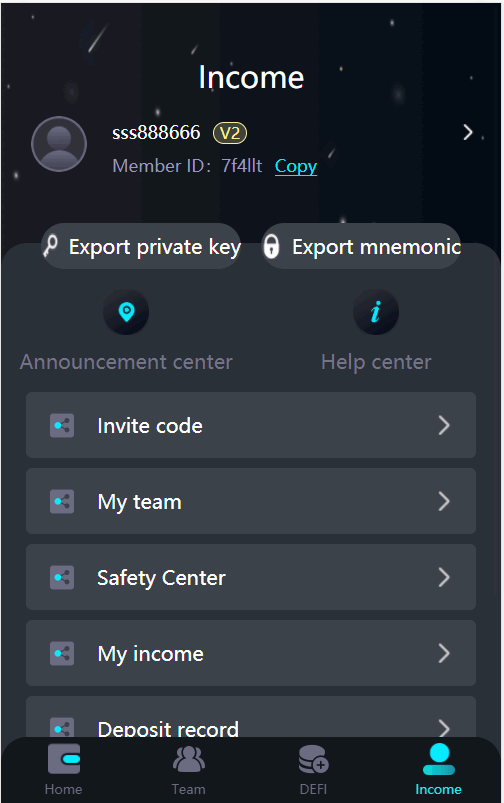Open the Safety Center row chevron
This screenshot has width=504, height=803.
coord(444,577)
